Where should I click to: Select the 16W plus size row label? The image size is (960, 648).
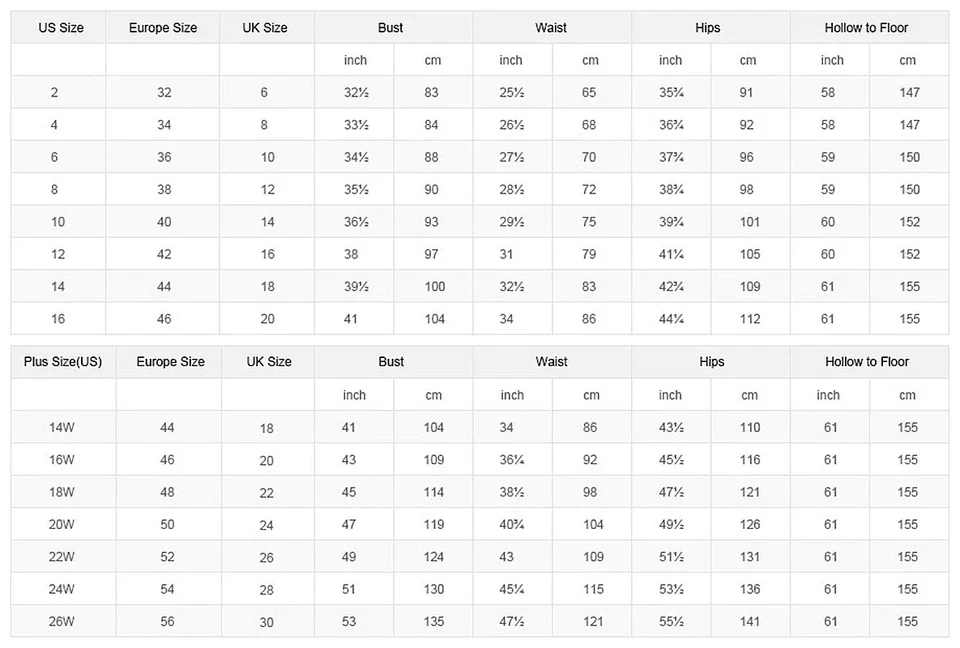click(62, 460)
